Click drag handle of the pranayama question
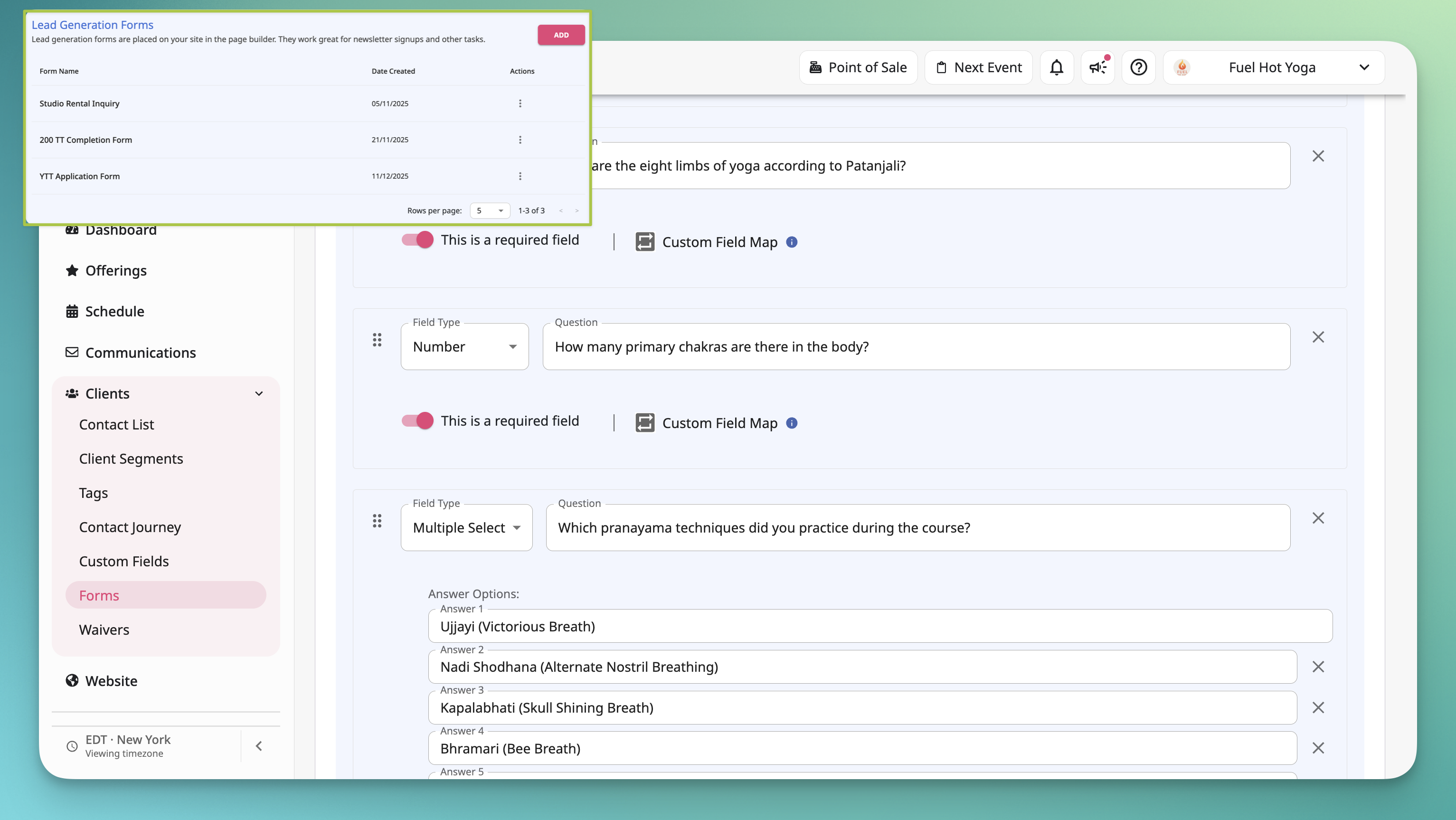The image size is (1456, 820). 377,521
